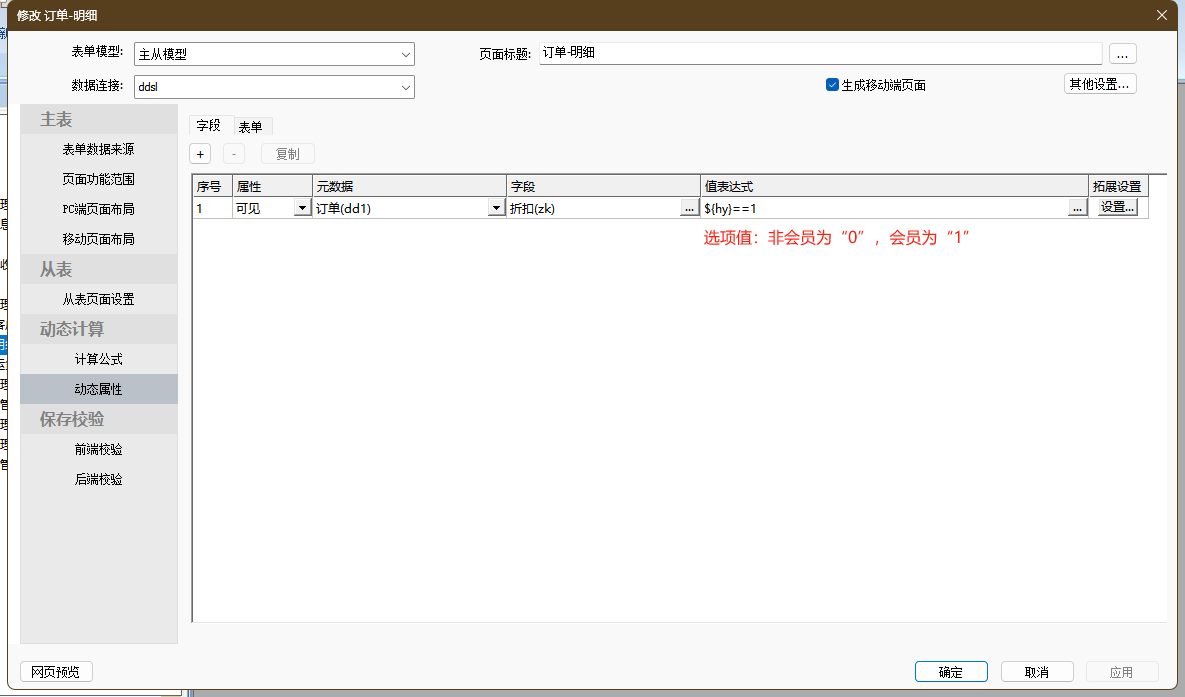This screenshot has height=697, width=1185.
Task: Close the 修改 订单-明细 dialog
Action: [1161, 15]
